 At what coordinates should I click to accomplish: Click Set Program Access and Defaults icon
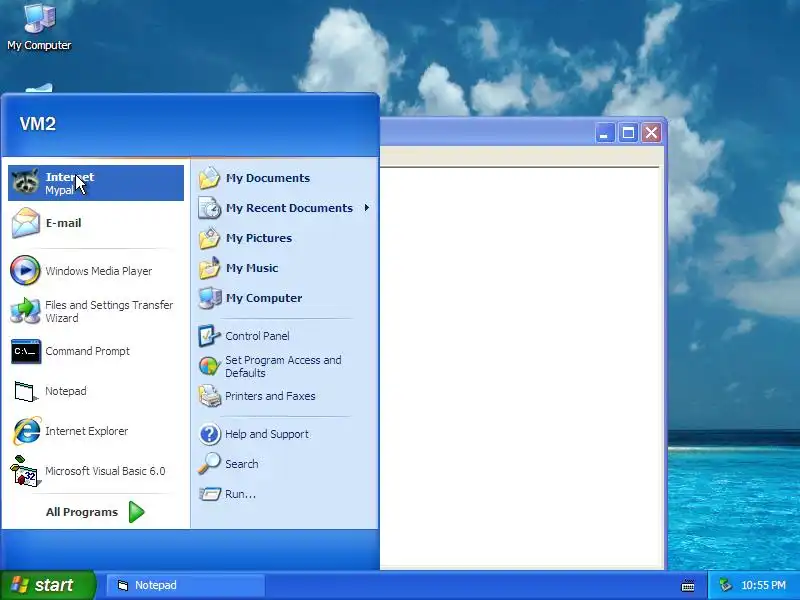pyautogui.click(x=209, y=366)
